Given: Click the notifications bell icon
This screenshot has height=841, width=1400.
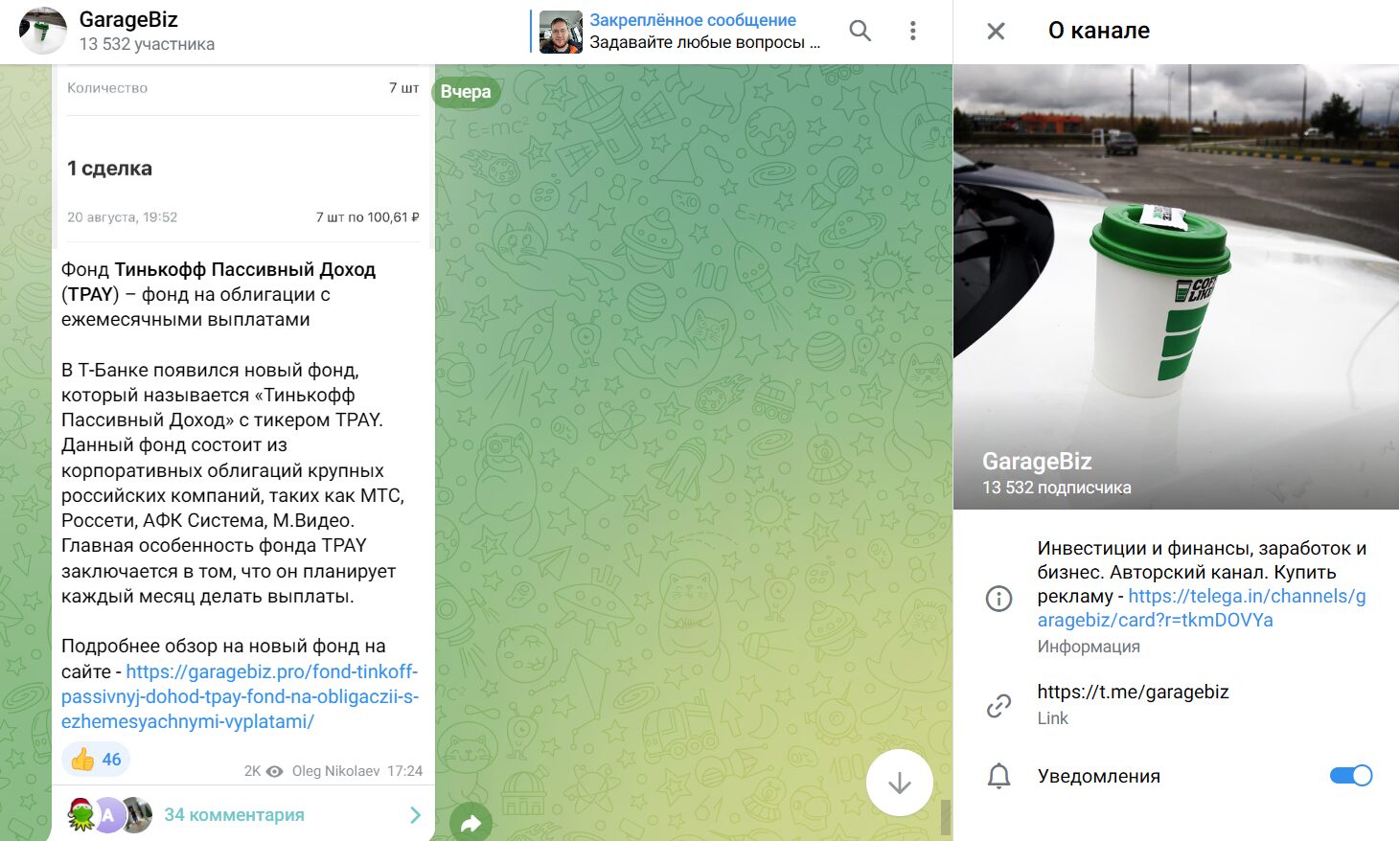Looking at the screenshot, I should point(998,776).
